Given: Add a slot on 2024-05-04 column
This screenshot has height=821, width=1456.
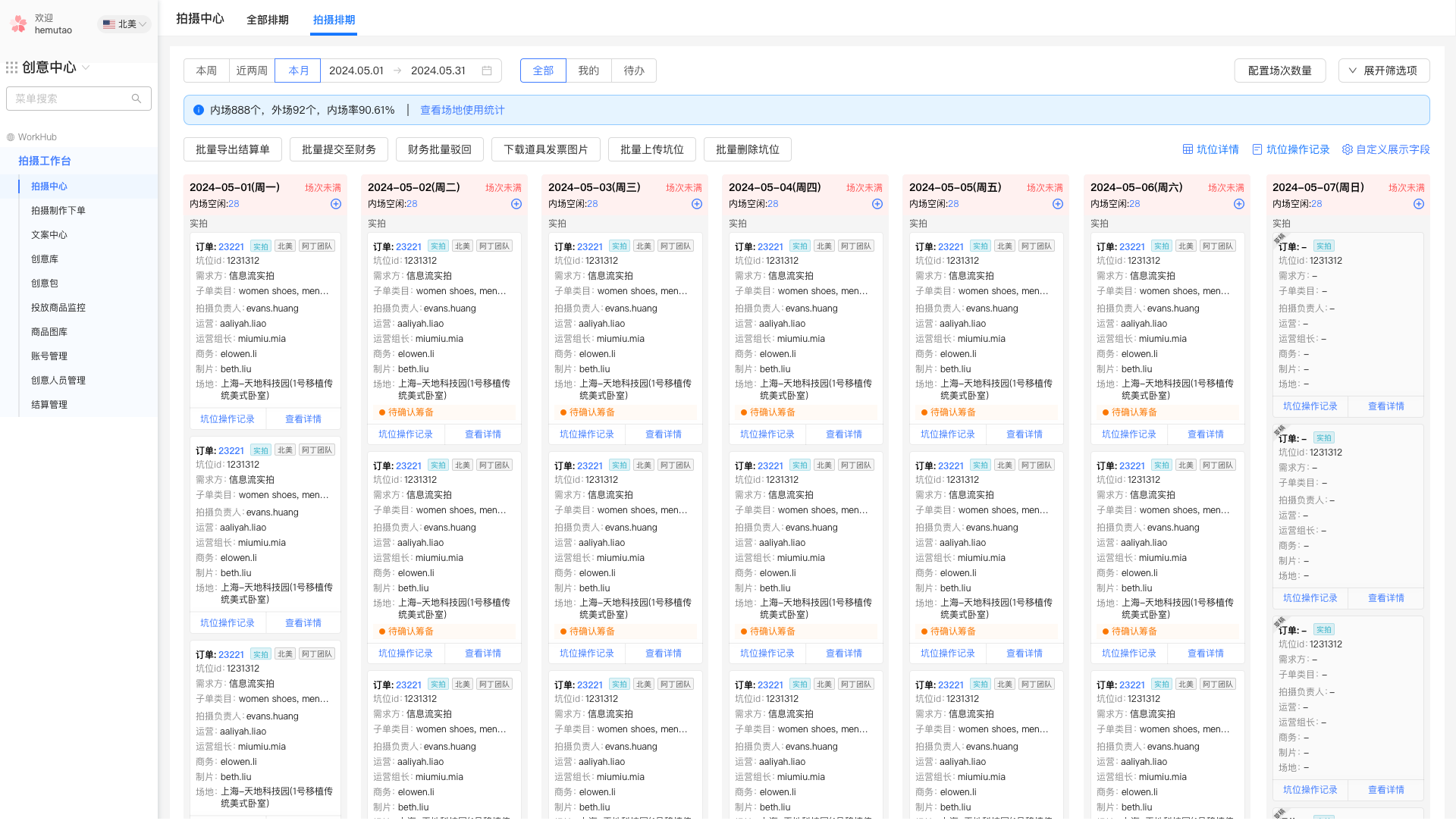Looking at the screenshot, I should [877, 204].
